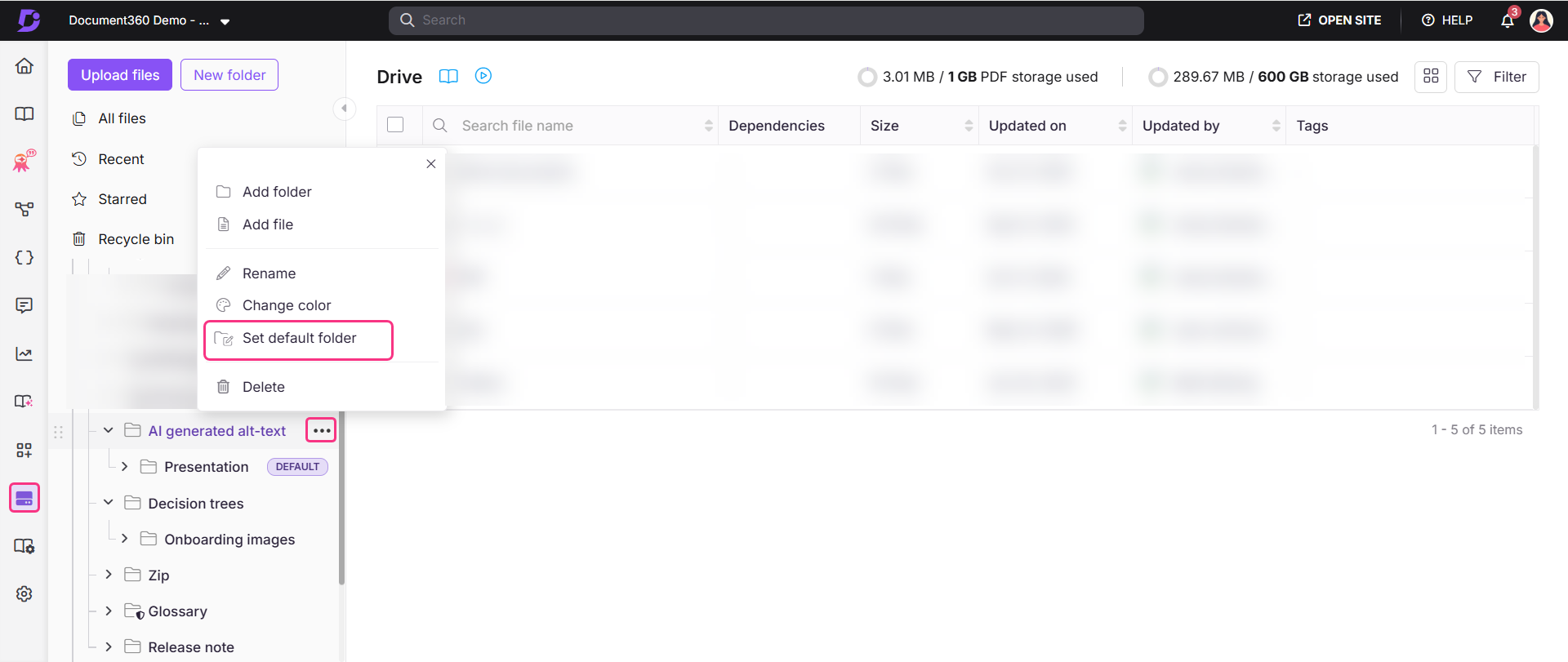This screenshot has width=1568, height=662.
Task: Open notifications bell icon
Action: pos(1508,20)
